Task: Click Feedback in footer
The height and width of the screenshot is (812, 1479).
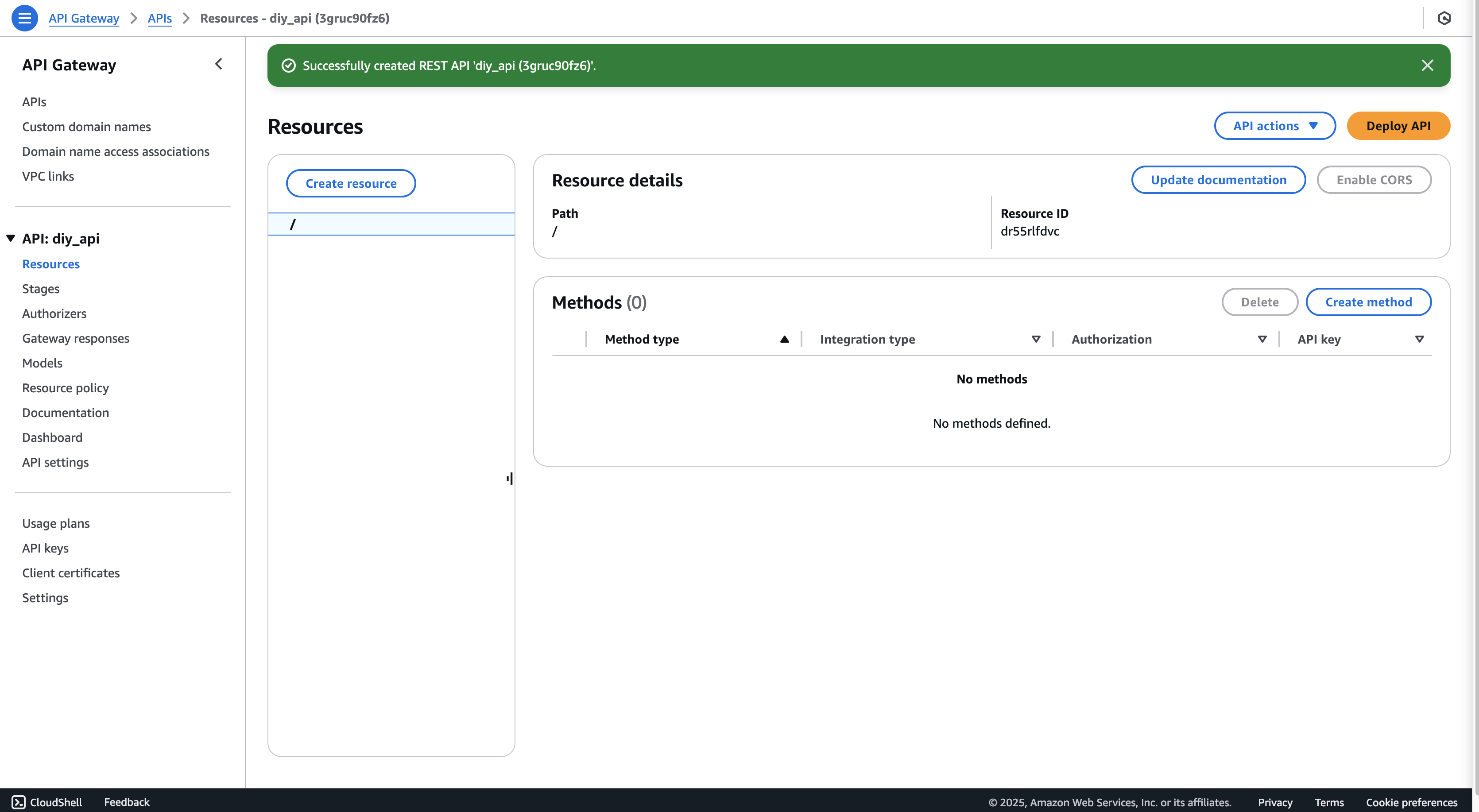Action: point(126,802)
